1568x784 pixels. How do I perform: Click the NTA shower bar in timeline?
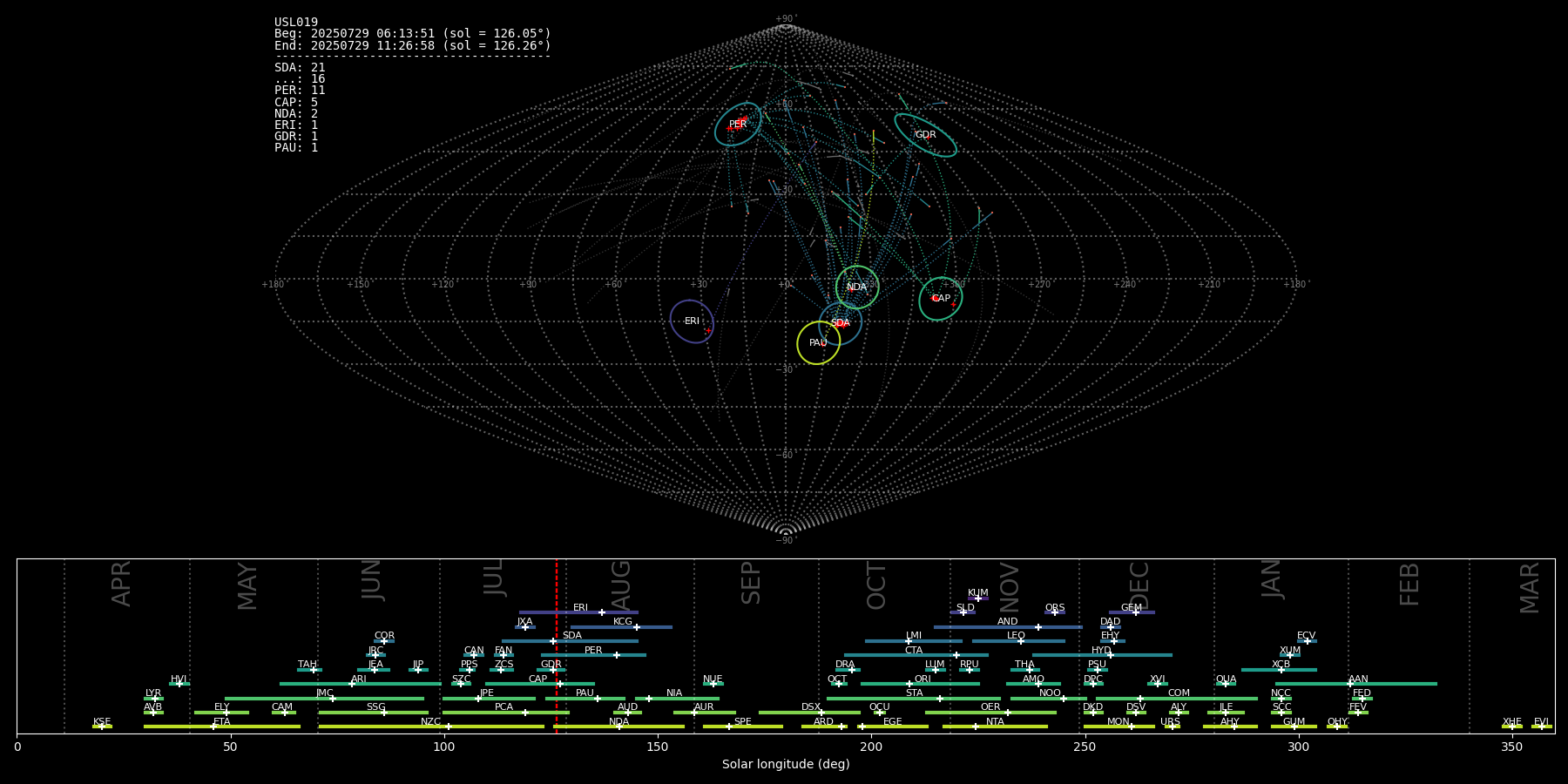pyautogui.click(x=995, y=727)
